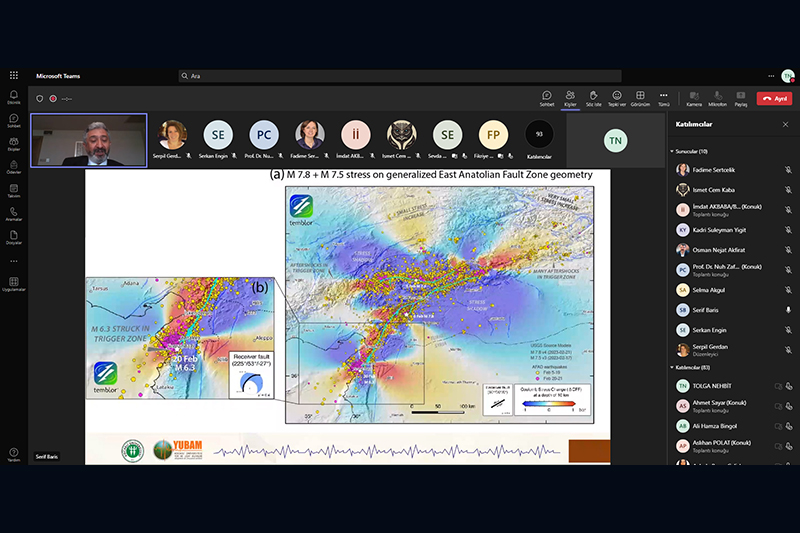The width and height of the screenshot is (800, 533).
Task: Open the Tümü more options menu
Action: [664, 97]
